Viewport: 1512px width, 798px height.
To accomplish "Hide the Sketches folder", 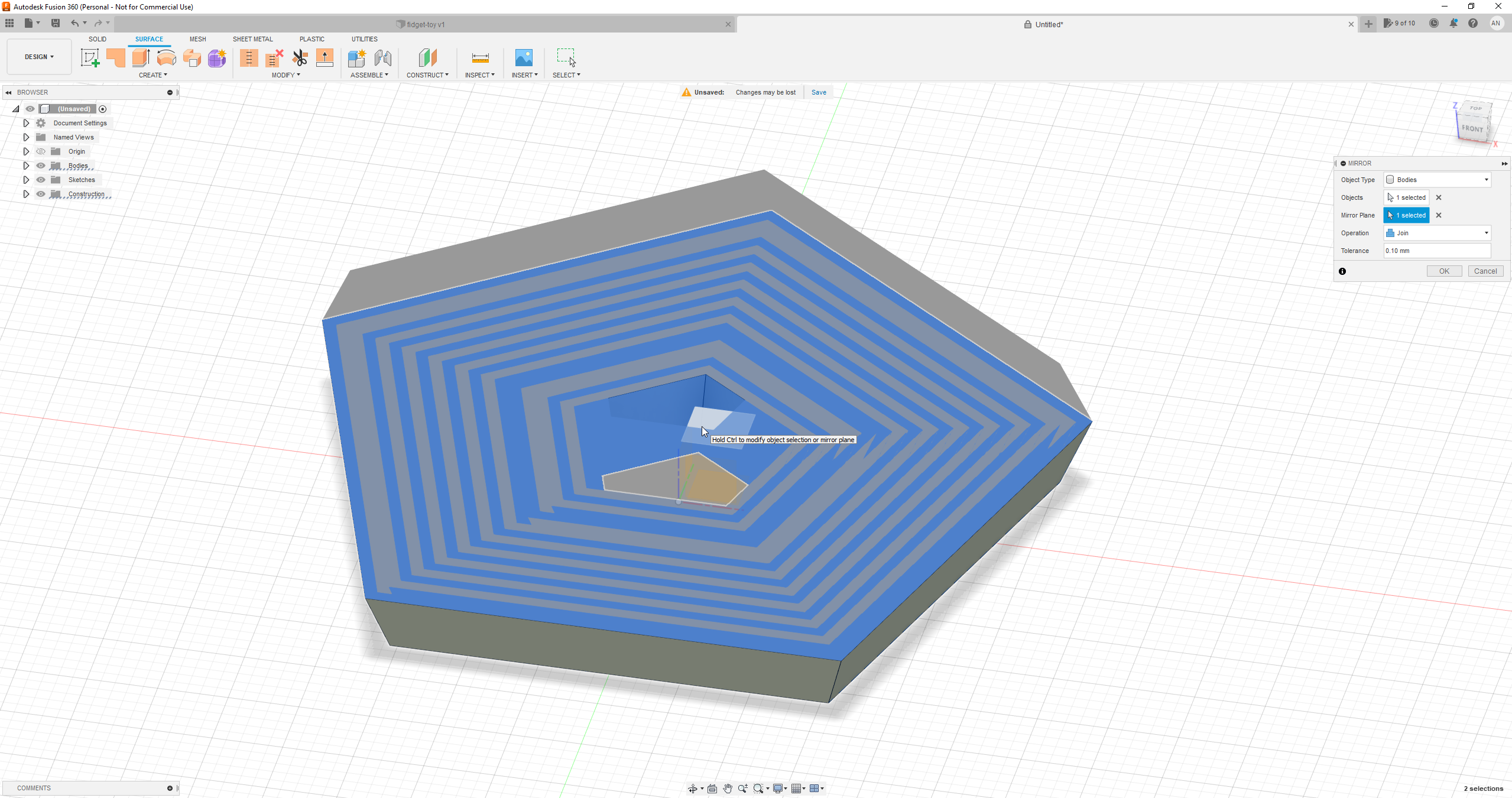I will (41, 180).
